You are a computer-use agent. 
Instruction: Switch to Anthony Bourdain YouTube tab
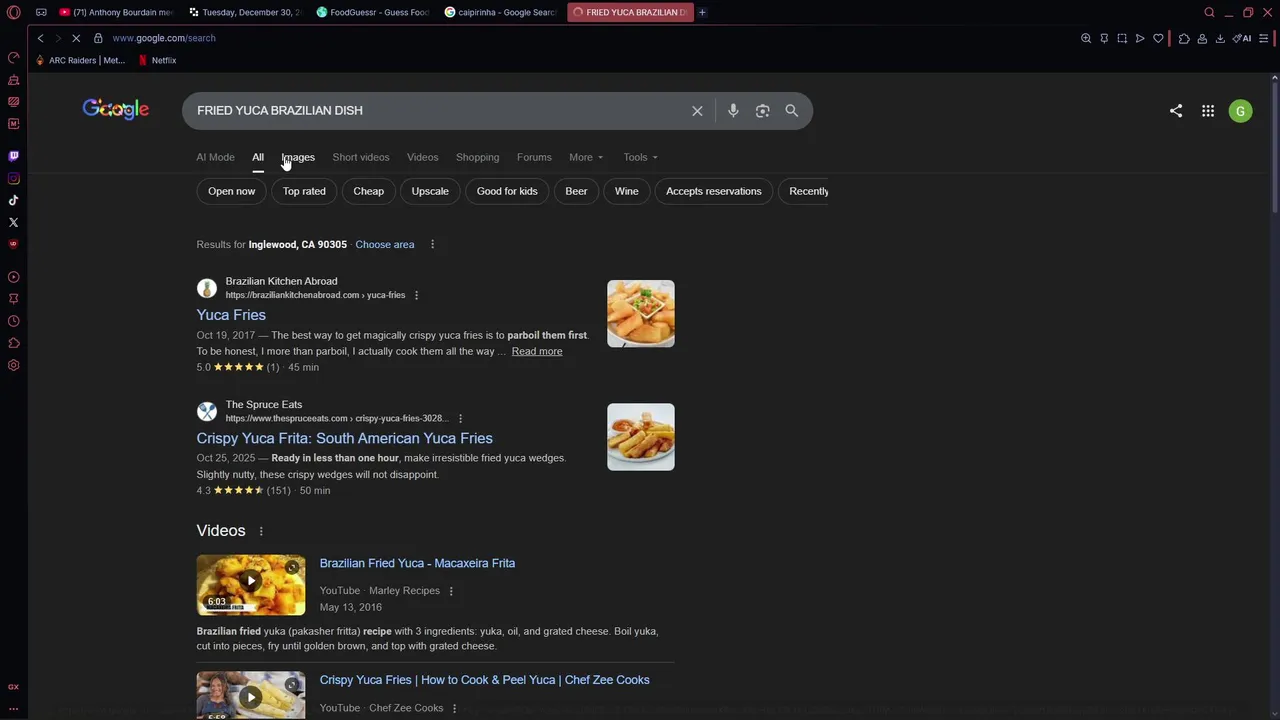pyautogui.click(x=115, y=12)
